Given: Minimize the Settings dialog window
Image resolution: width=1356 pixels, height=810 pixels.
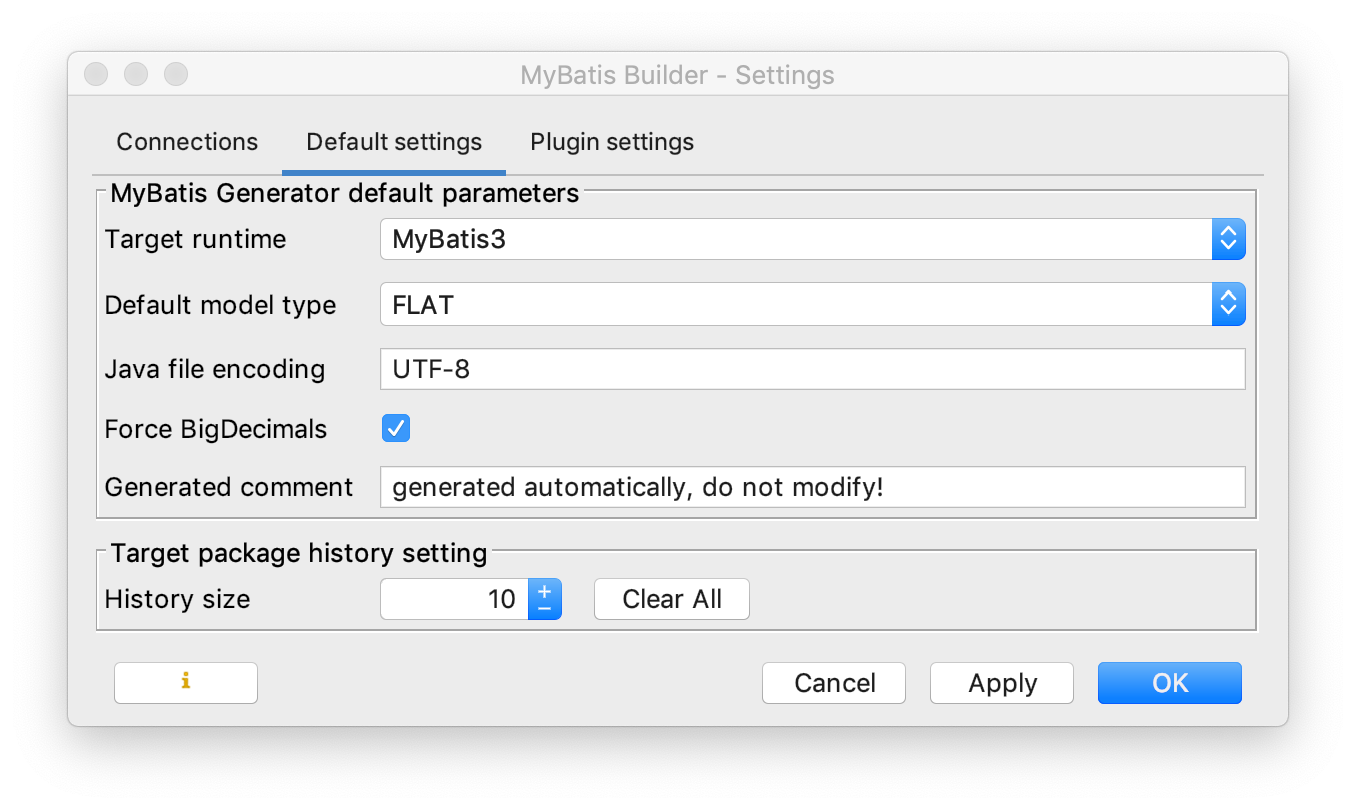Looking at the screenshot, I should point(136,75).
